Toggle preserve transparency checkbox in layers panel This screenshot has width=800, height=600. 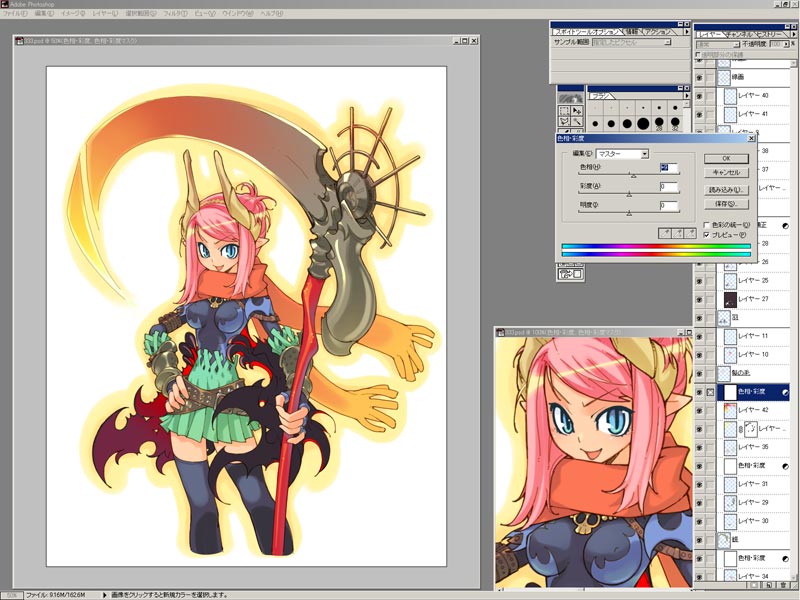tap(698, 54)
